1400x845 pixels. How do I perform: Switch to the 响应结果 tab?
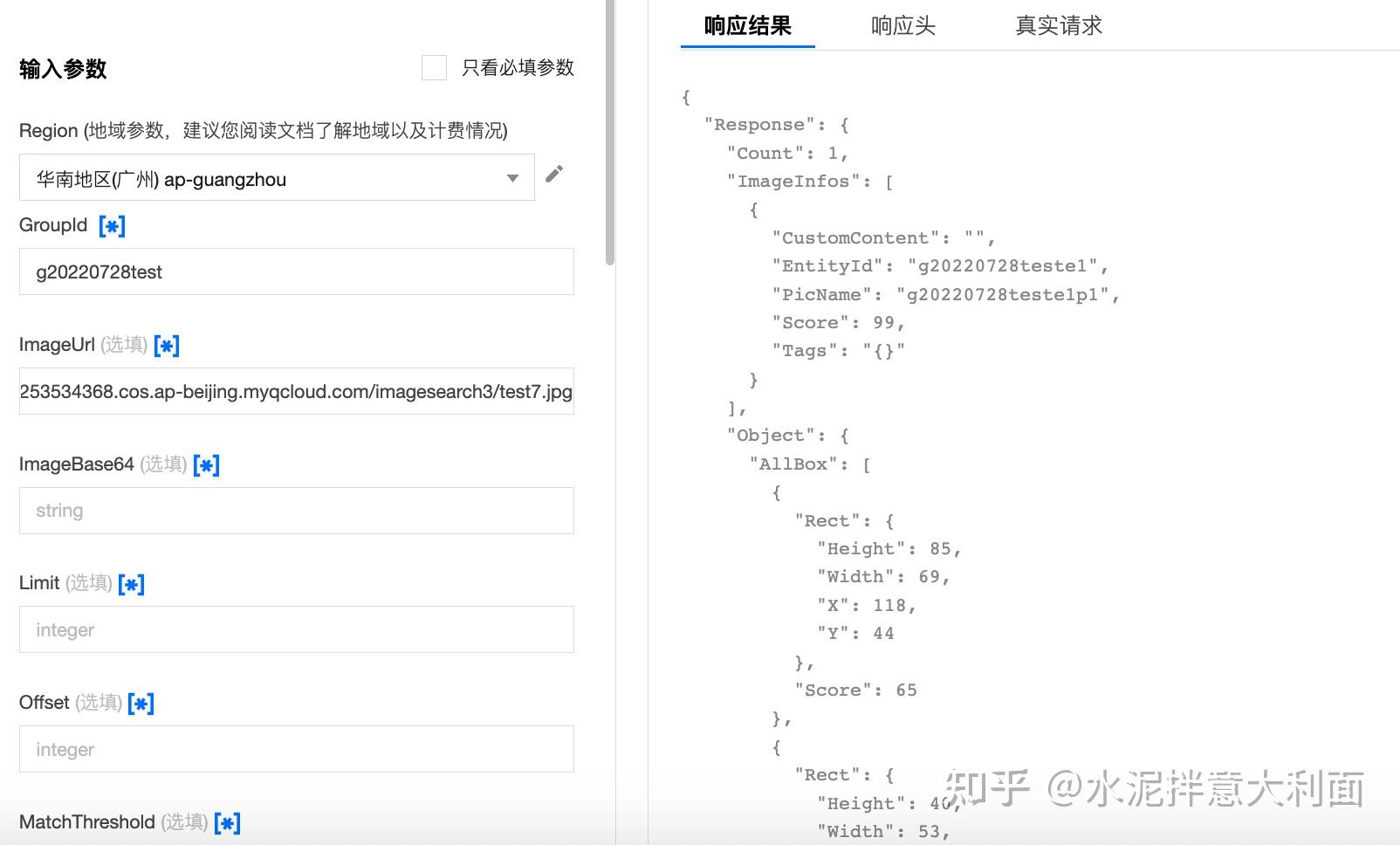(x=747, y=25)
